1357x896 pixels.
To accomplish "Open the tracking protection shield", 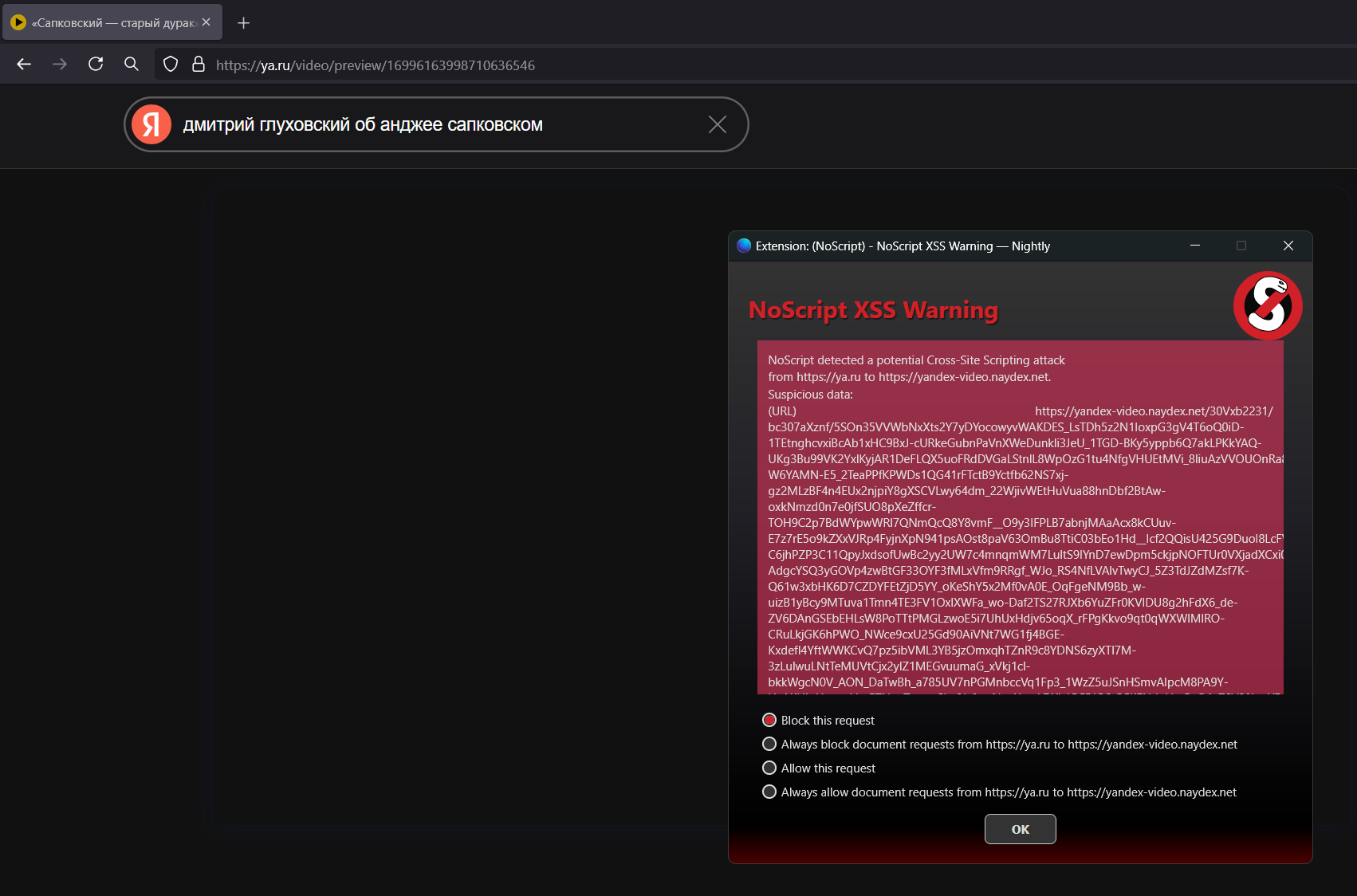I will [x=171, y=65].
